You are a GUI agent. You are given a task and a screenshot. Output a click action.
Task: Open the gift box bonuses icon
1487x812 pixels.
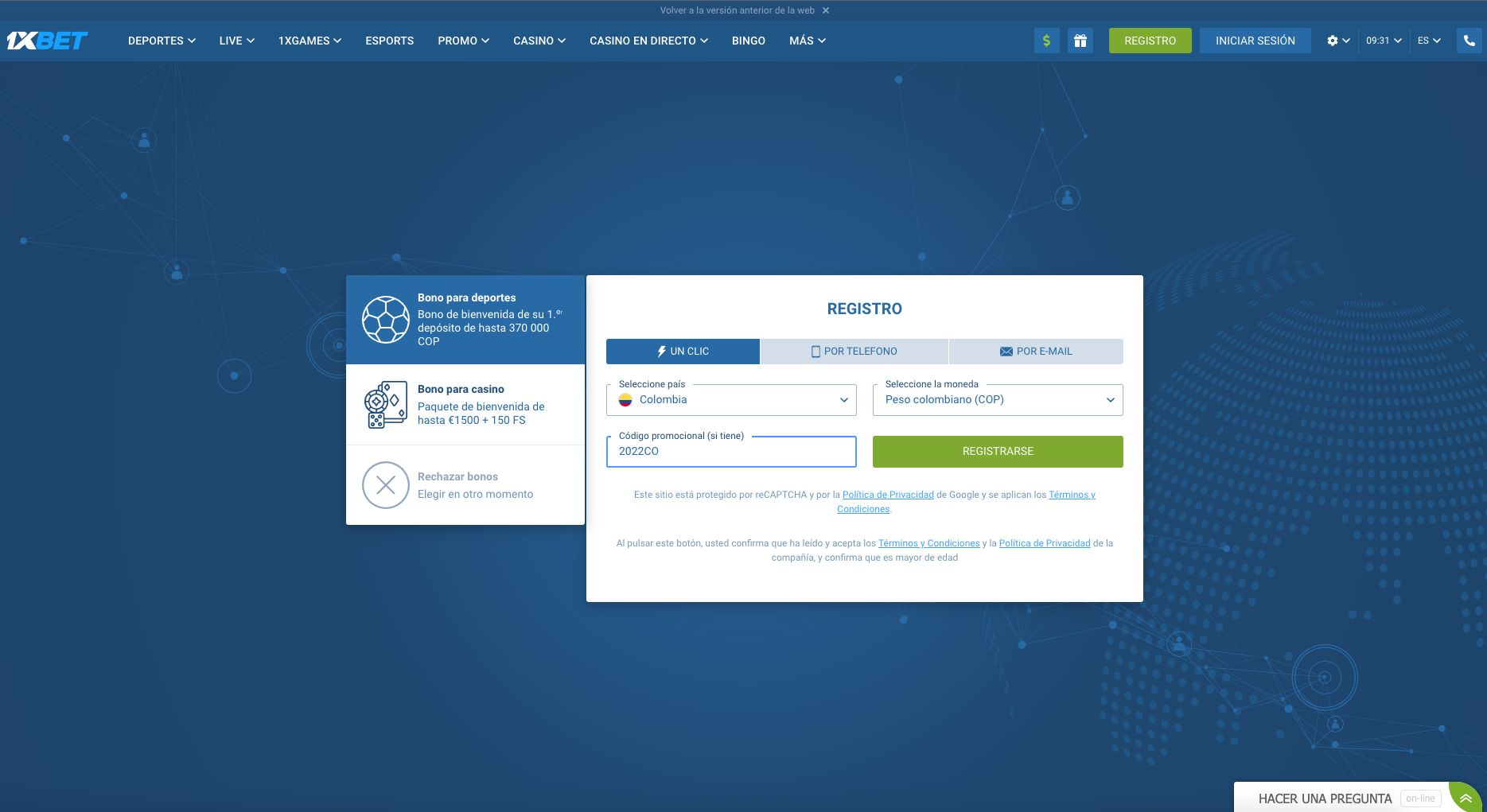(1080, 41)
